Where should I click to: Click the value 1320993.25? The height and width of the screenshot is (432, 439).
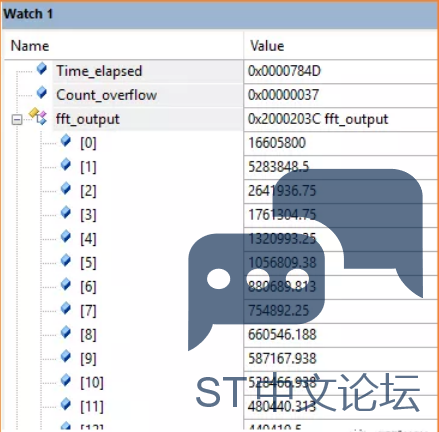pos(282,239)
